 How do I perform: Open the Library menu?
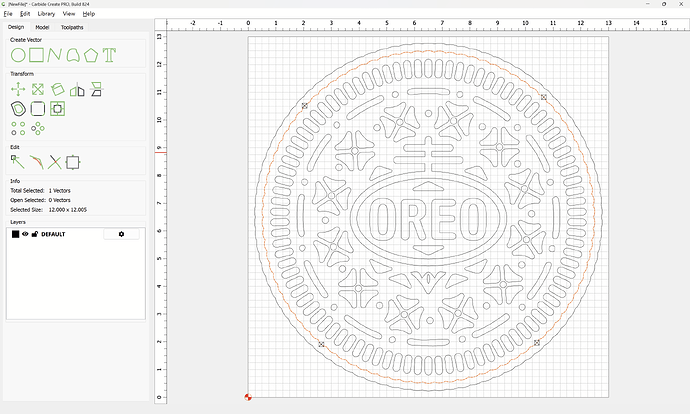pos(46,14)
